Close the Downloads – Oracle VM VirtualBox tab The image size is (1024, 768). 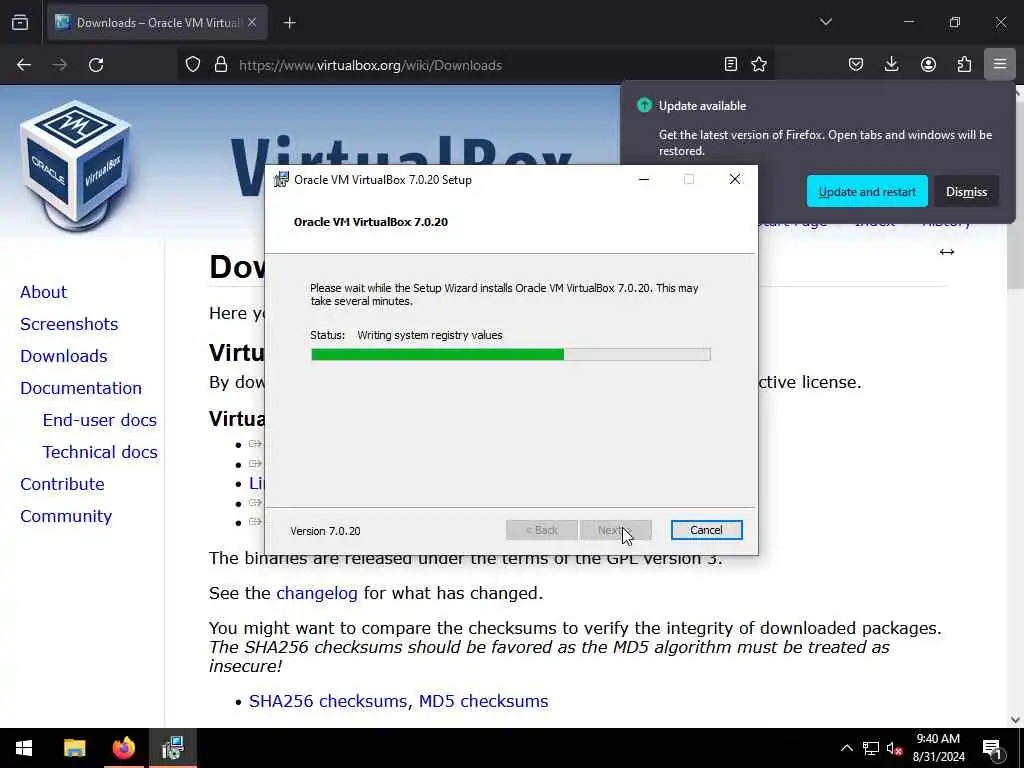point(252,23)
